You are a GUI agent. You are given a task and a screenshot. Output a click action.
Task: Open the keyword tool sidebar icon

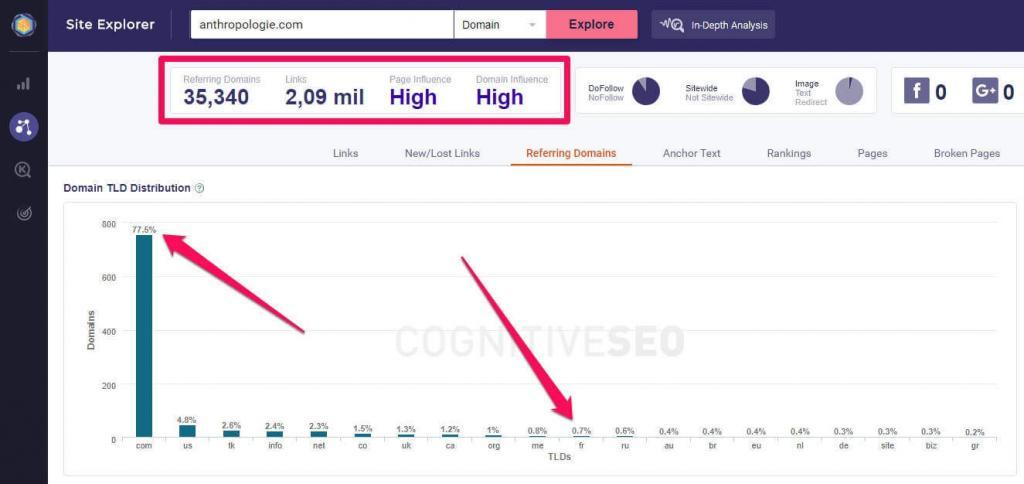23,170
